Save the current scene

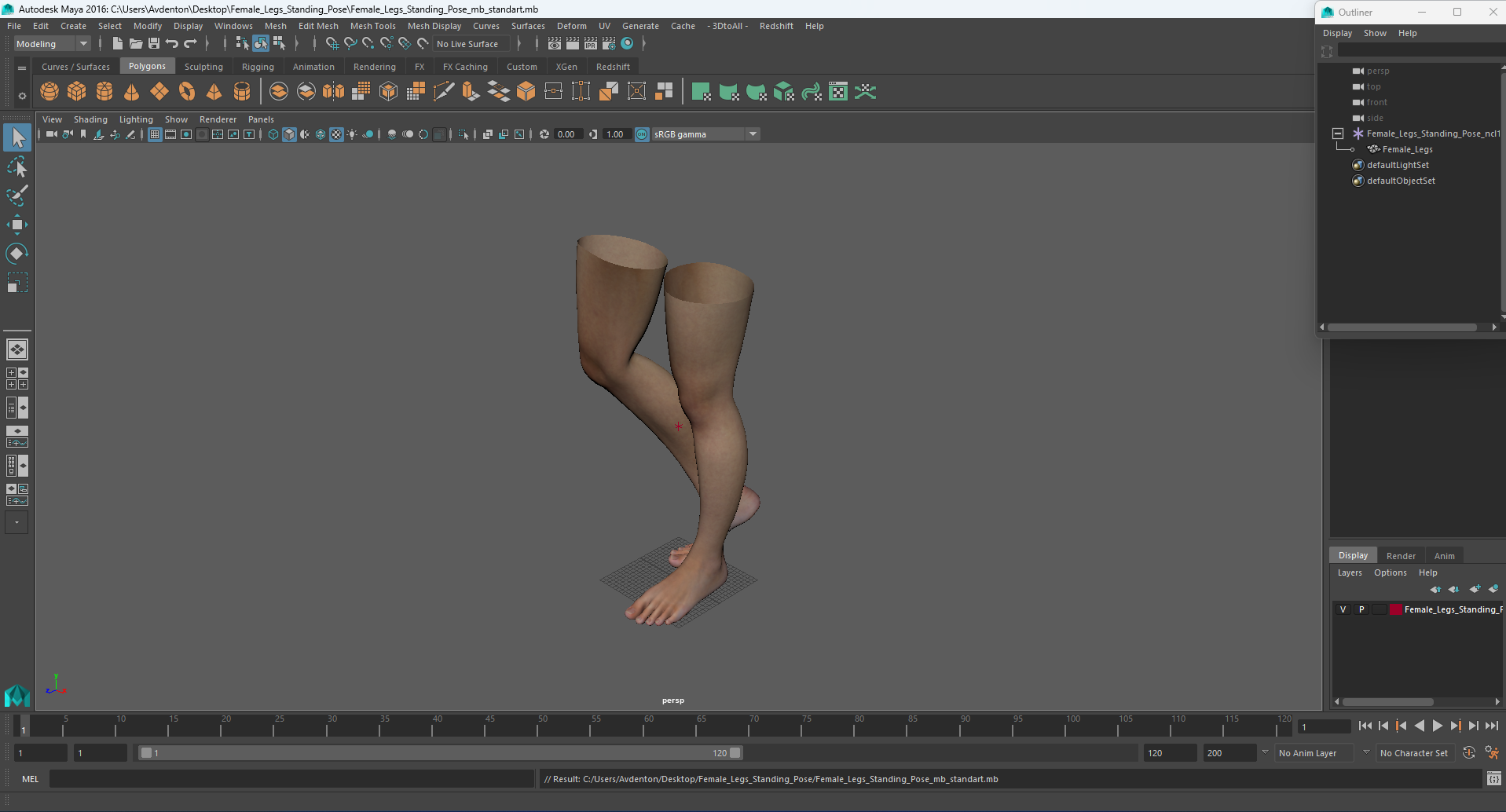click(154, 44)
